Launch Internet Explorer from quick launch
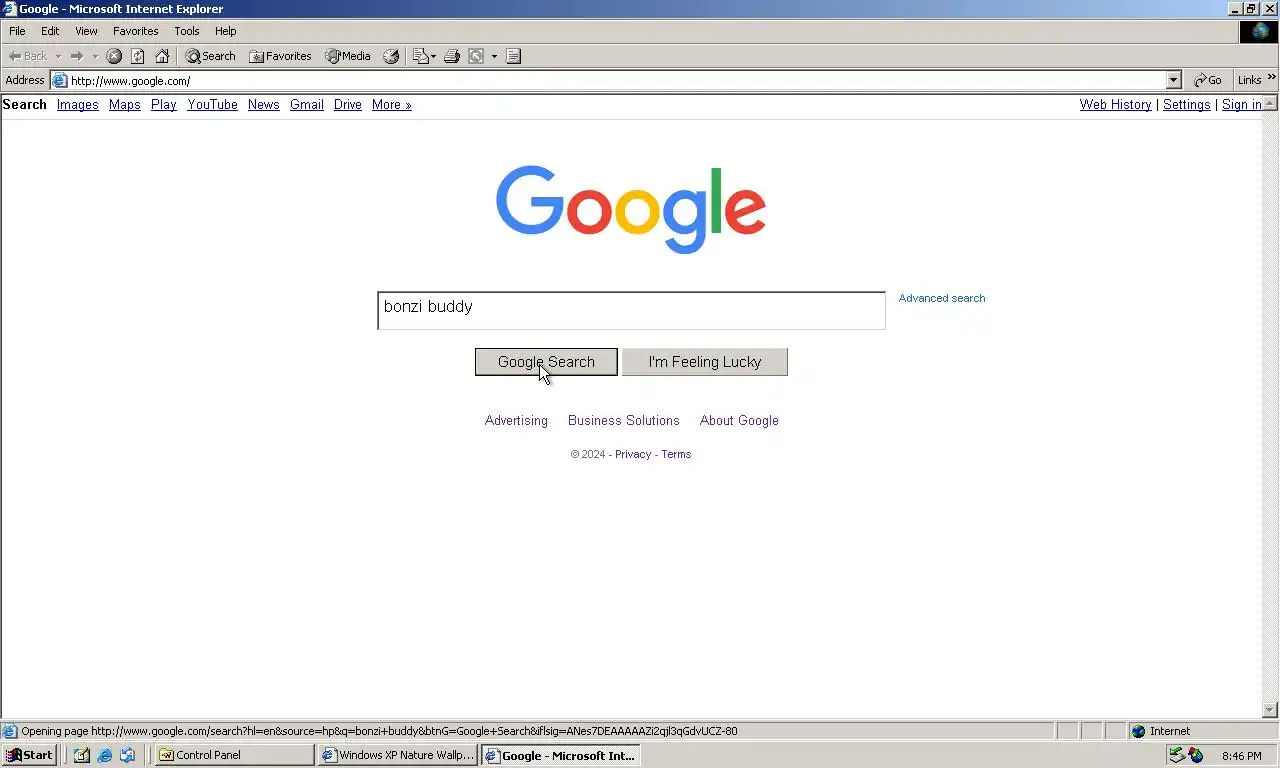Image resolution: width=1280 pixels, height=768 pixels. [x=105, y=755]
